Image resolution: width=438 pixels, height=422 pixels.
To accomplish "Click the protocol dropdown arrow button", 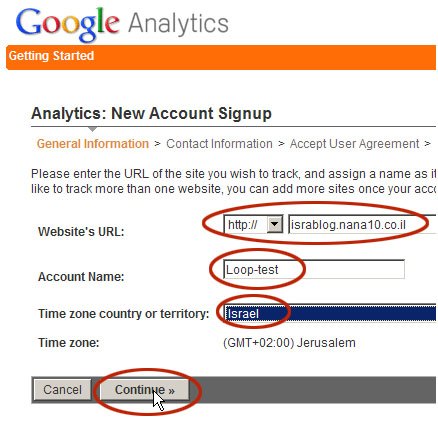I will click(275, 224).
